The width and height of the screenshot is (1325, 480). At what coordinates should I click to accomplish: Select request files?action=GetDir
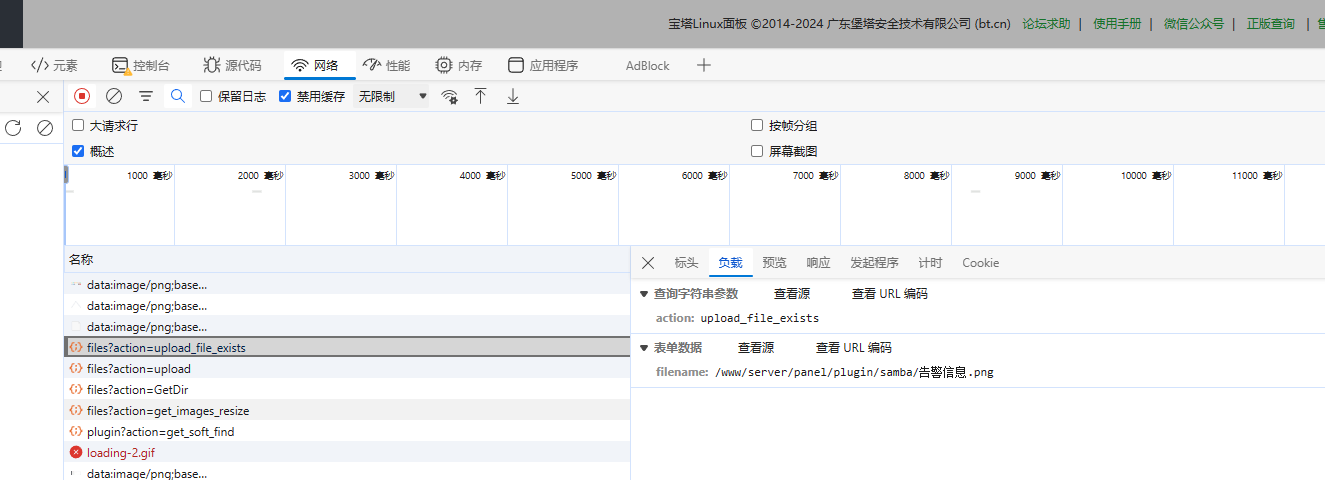coord(347,389)
